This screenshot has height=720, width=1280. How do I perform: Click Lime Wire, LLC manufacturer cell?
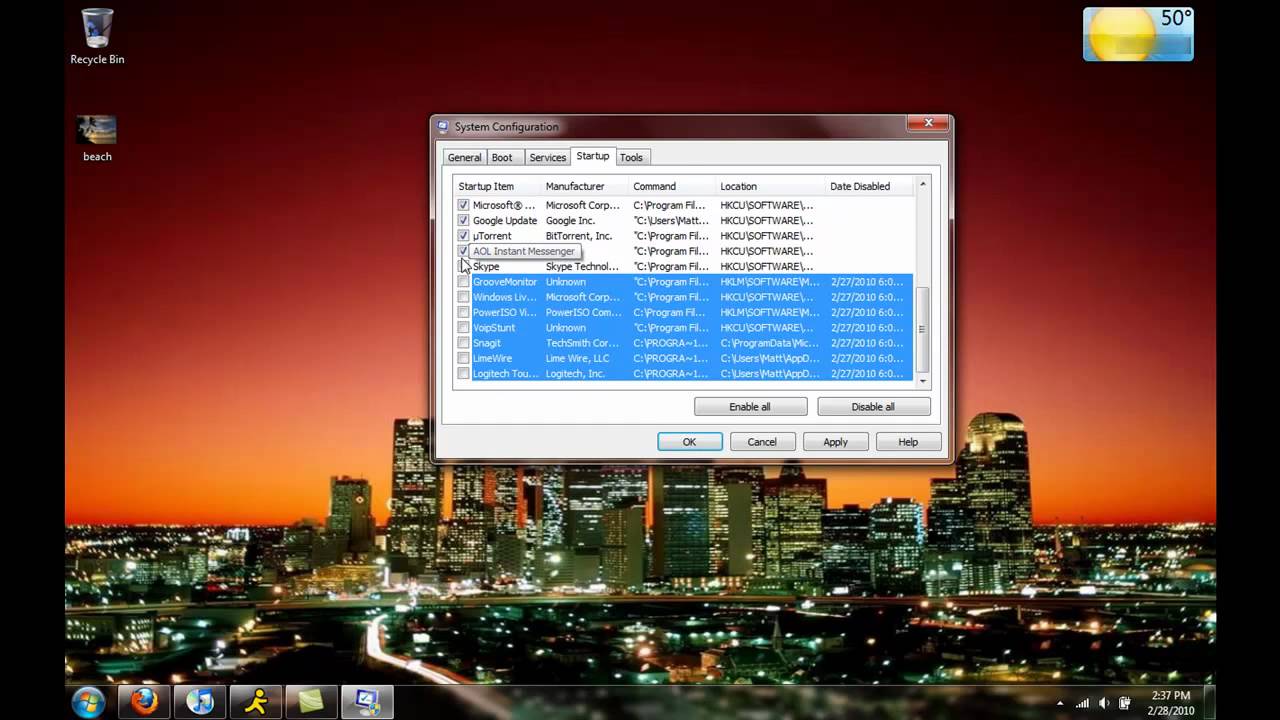tap(577, 358)
